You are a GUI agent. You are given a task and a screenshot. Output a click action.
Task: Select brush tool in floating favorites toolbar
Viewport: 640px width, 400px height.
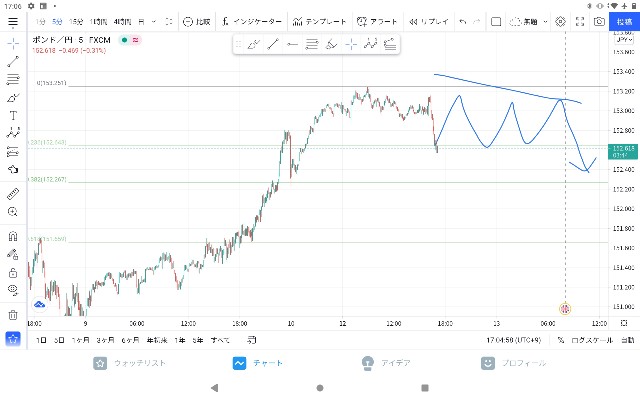(253, 44)
